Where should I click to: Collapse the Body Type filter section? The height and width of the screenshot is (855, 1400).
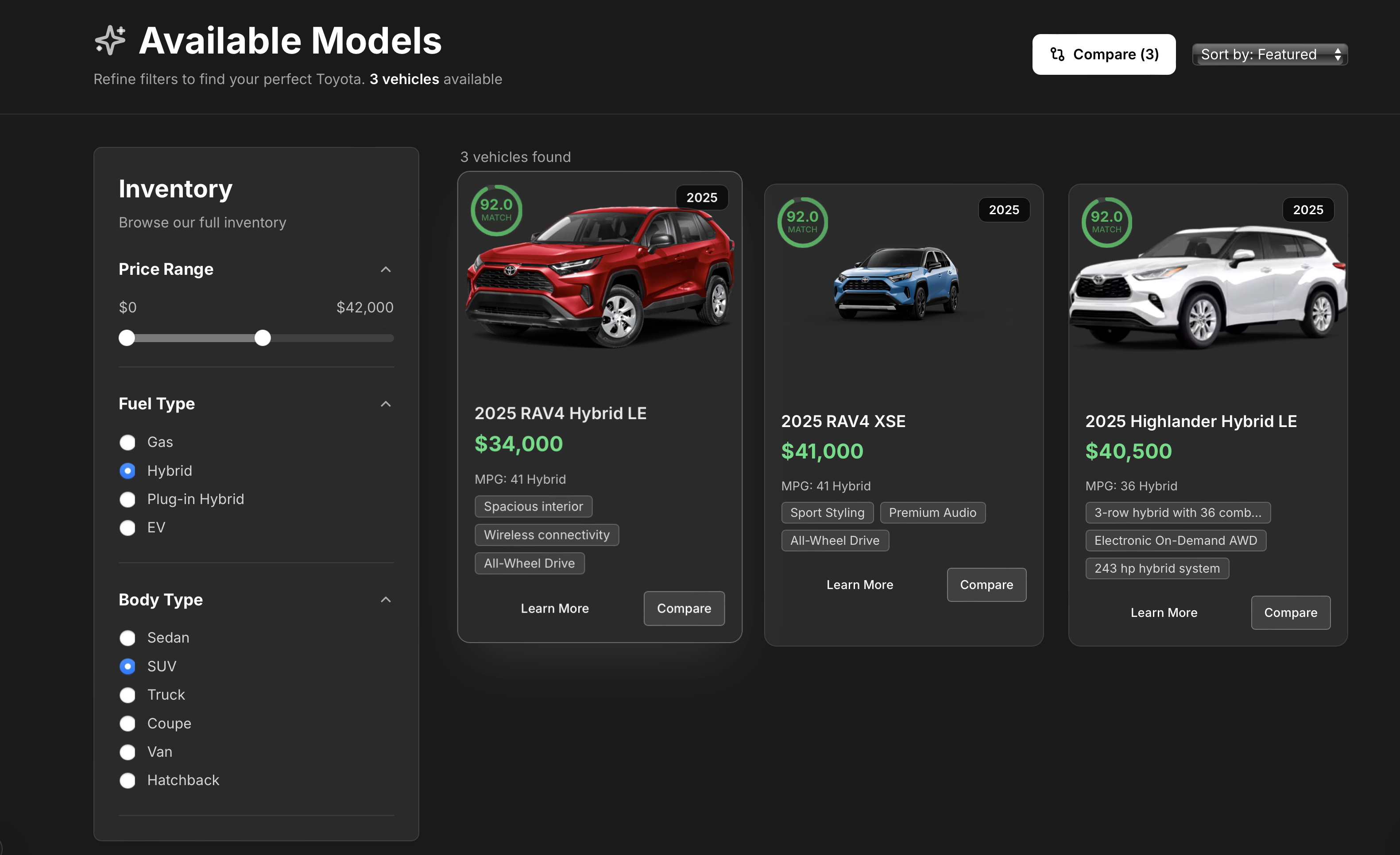386,600
